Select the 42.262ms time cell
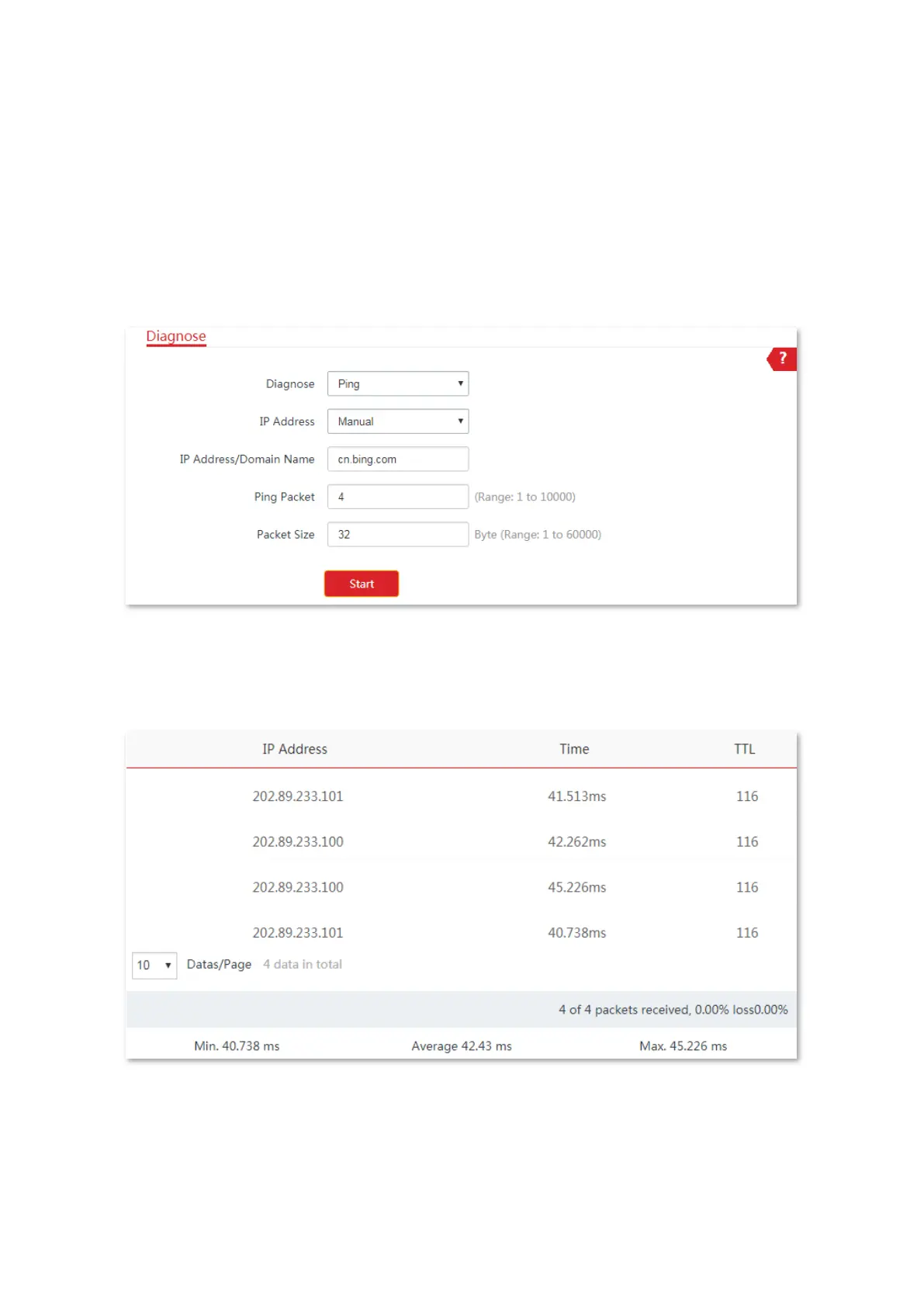The width and height of the screenshot is (924, 1307). click(x=577, y=842)
